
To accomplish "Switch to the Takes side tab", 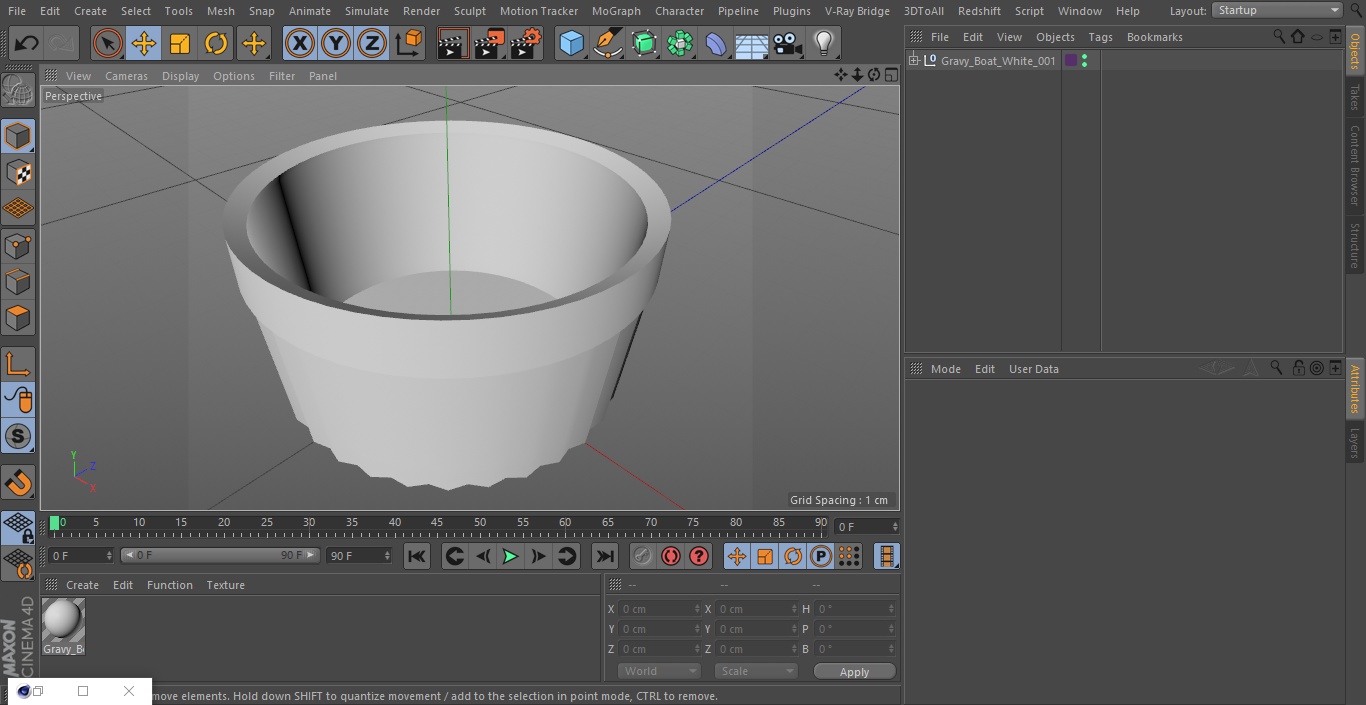I will pos(1355,97).
